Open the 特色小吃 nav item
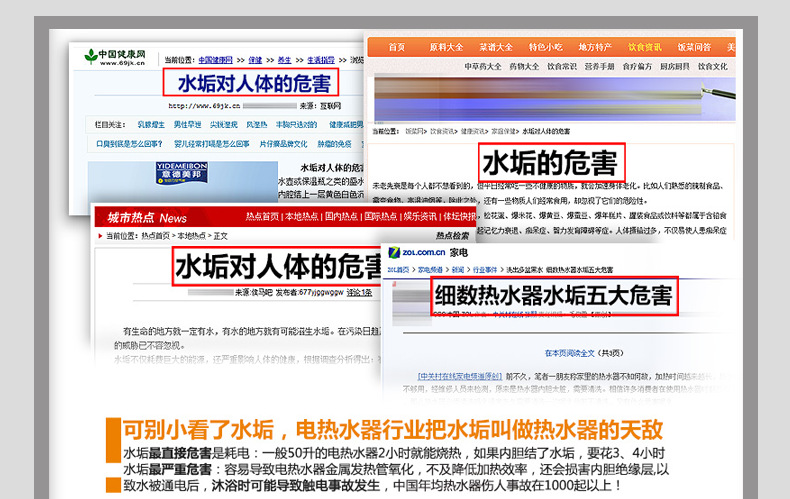The width and height of the screenshot is (790, 499). 545,47
